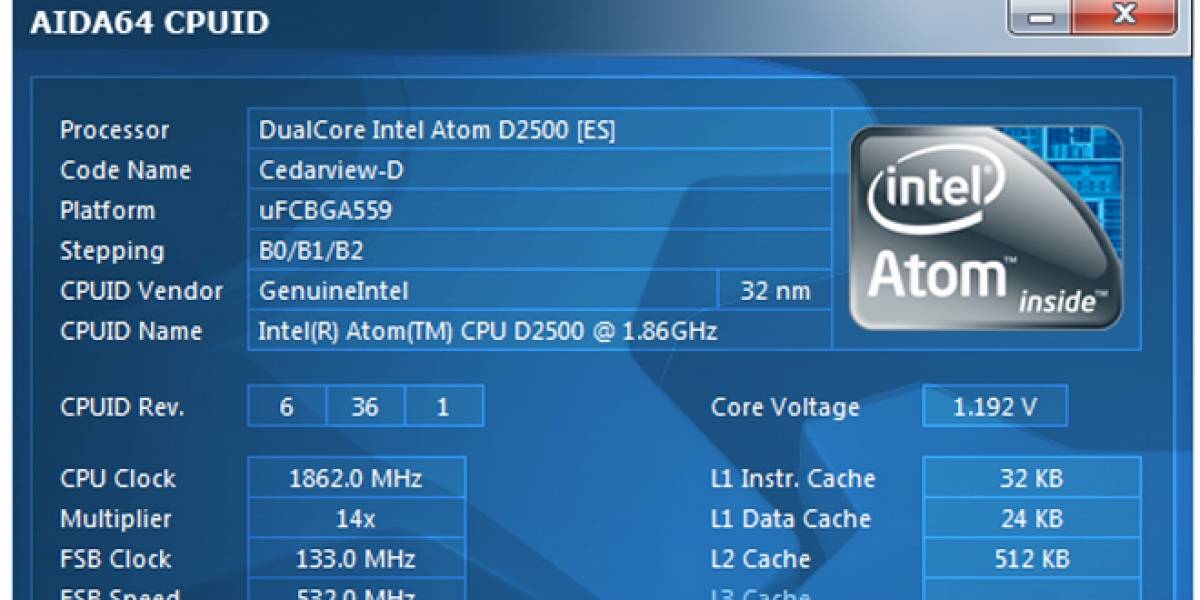Click L1 data cache value 24 KB

pyautogui.click(x=1031, y=518)
